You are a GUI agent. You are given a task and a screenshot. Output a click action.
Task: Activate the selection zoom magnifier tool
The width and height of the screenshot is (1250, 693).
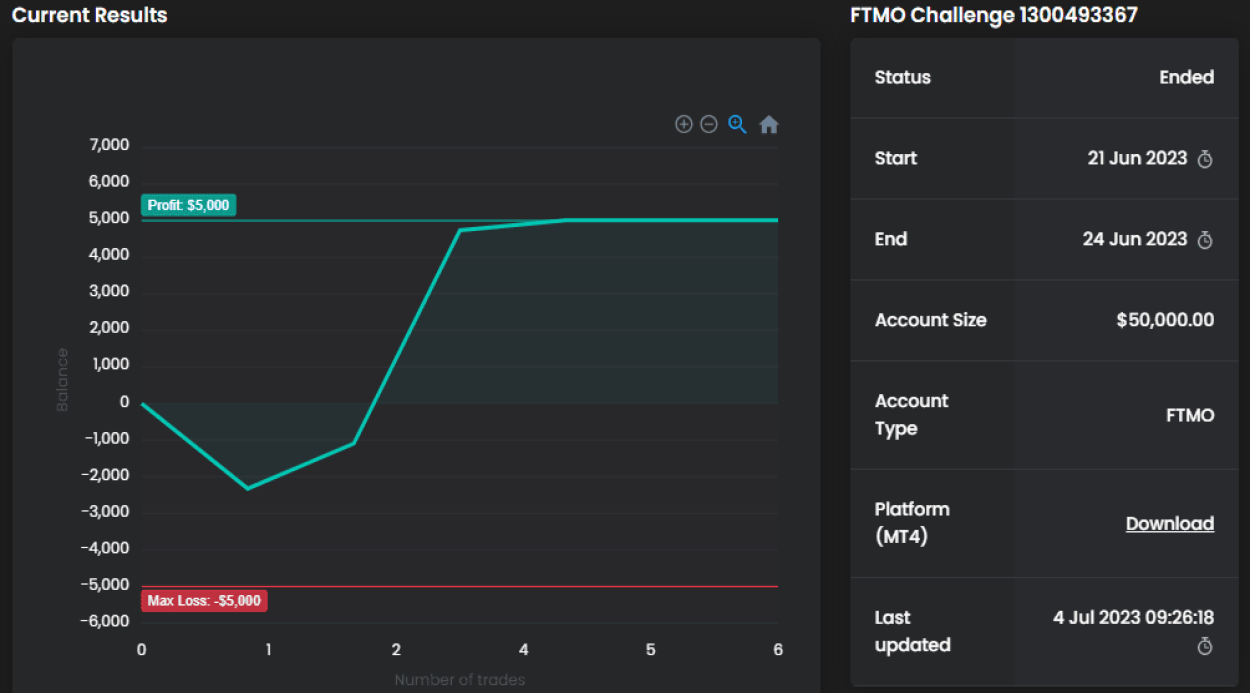click(738, 124)
